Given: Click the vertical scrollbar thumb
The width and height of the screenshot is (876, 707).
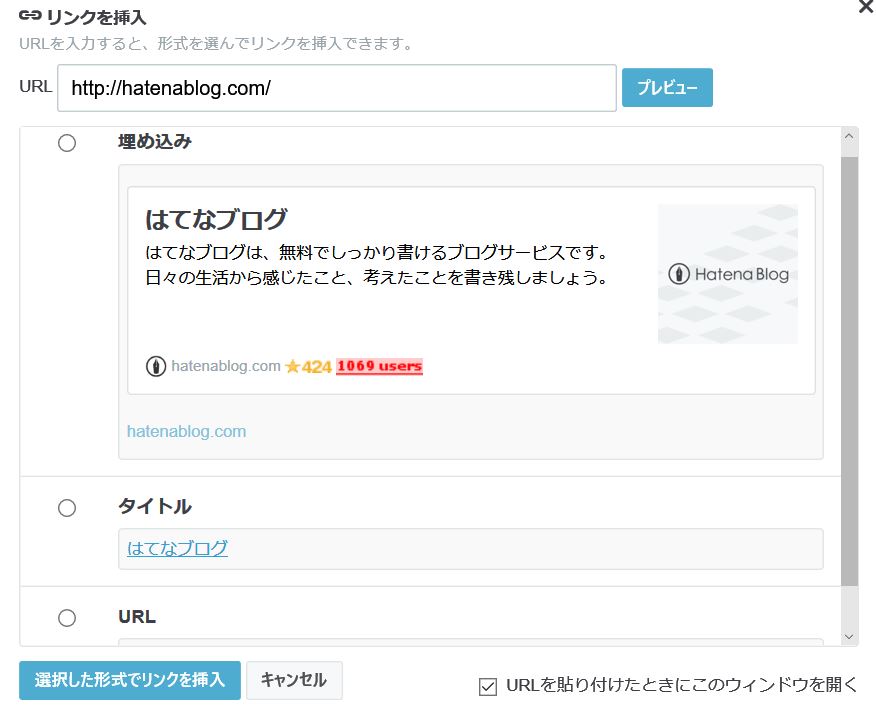Looking at the screenshot, I should coord(849,372).
